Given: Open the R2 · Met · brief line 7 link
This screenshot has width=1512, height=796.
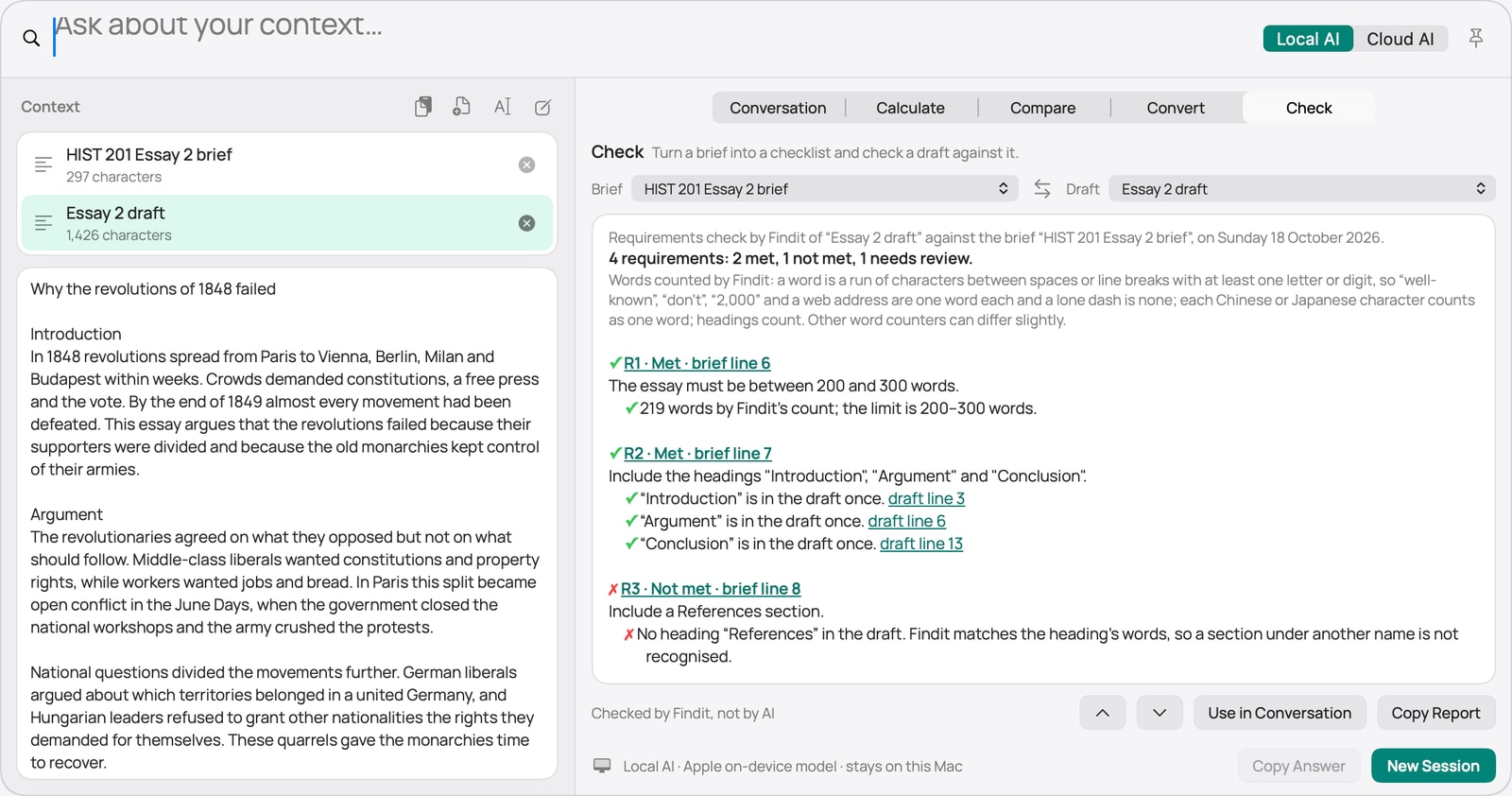Looking at the screenshot, I should point(697,454).
